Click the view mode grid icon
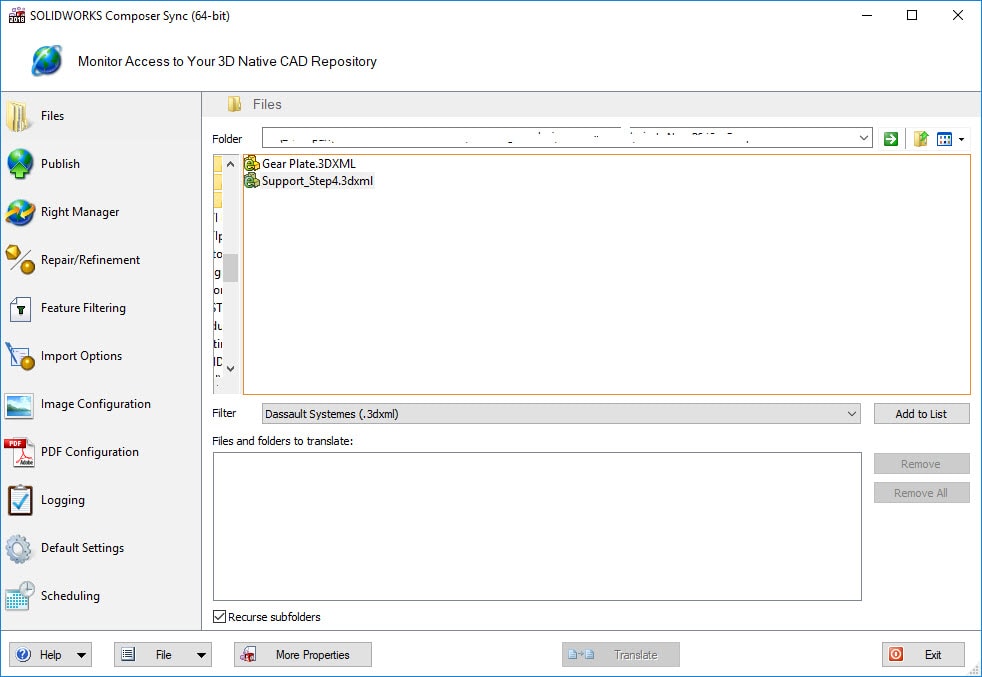Viewport: 982px width, 677px height. [944, 139]
